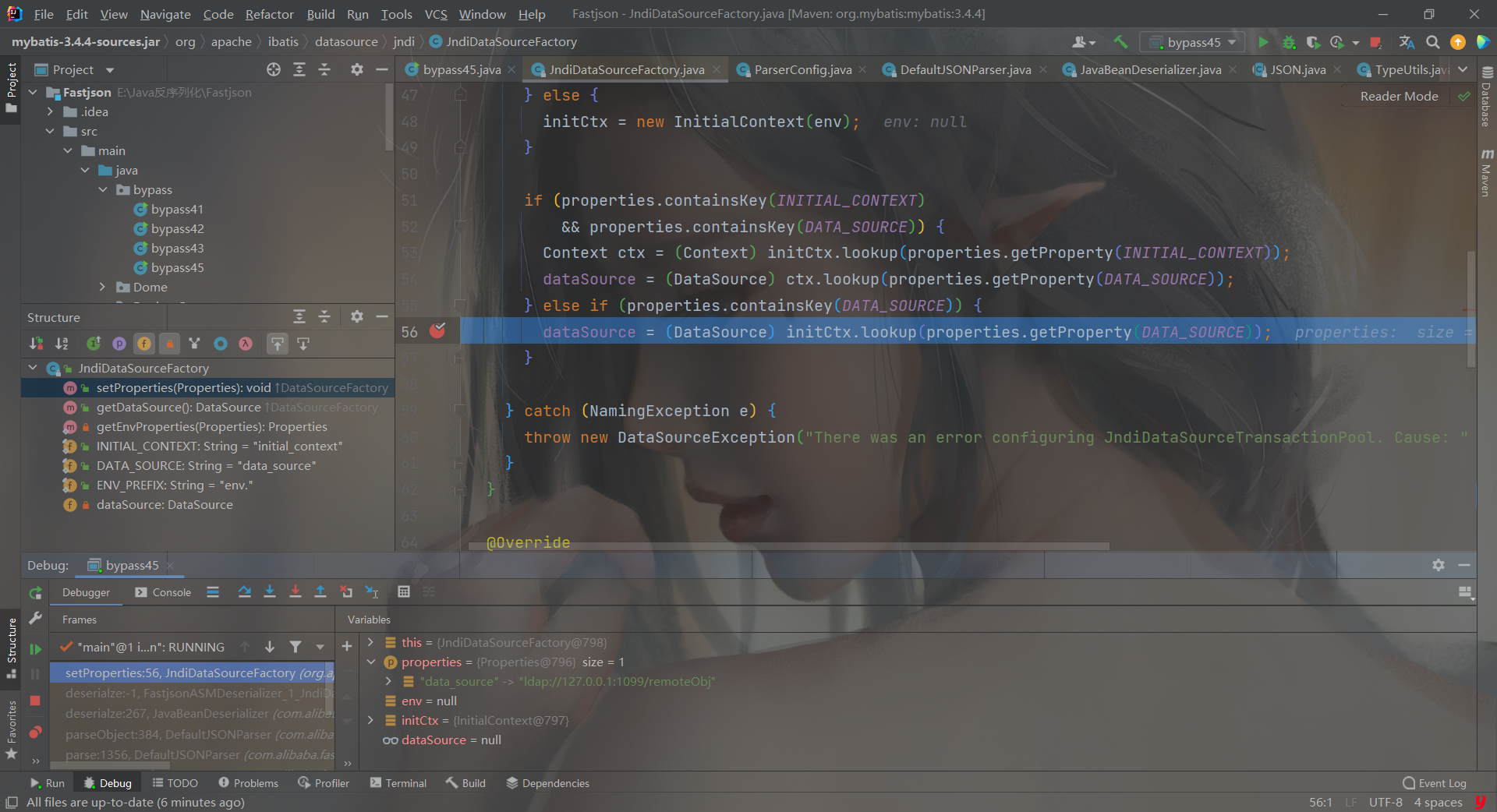
Task: Click Run with Coverage shield icon
Action: point(1313,42)
